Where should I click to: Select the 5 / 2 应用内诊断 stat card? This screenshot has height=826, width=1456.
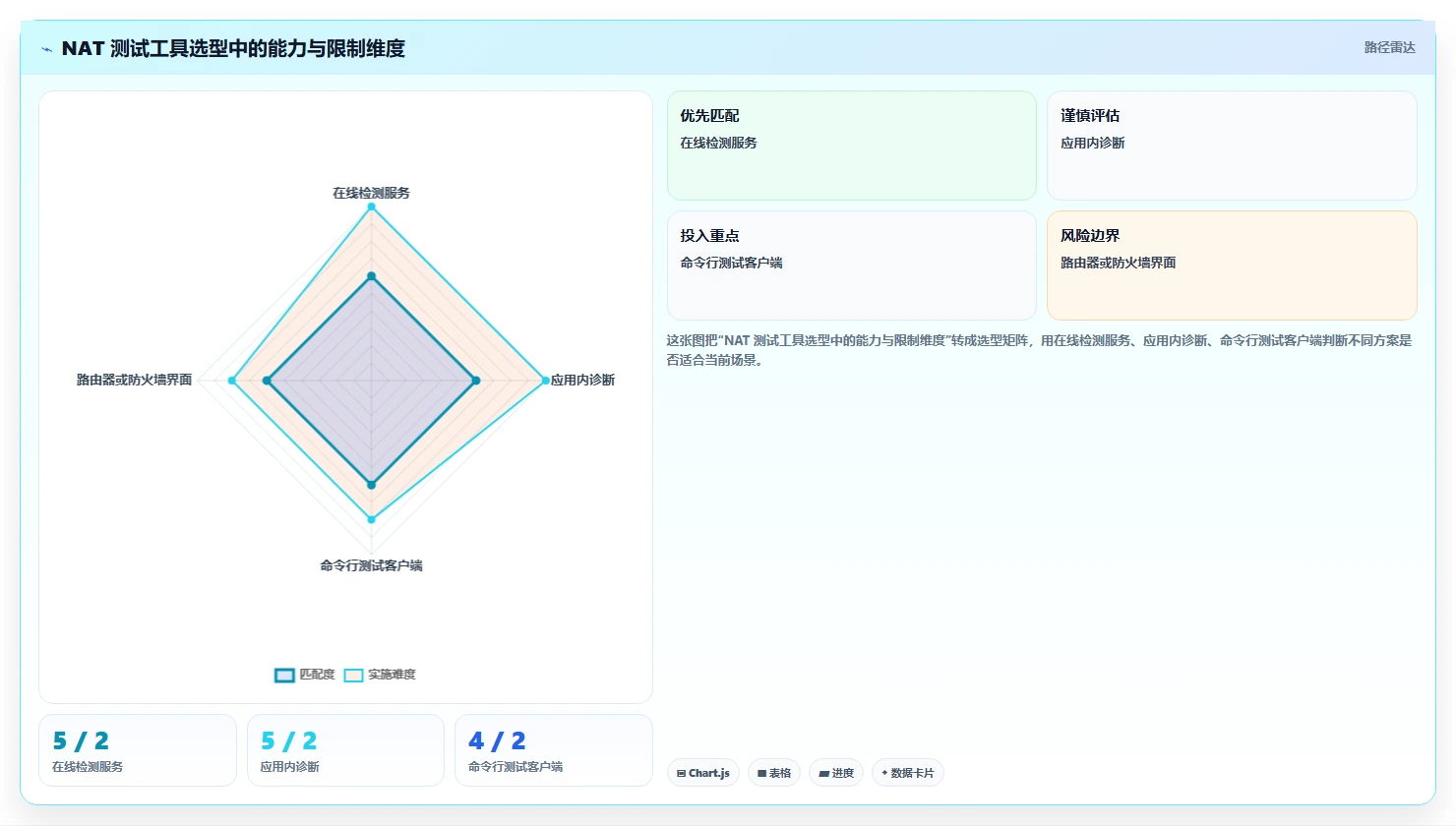tap(345, 750)
